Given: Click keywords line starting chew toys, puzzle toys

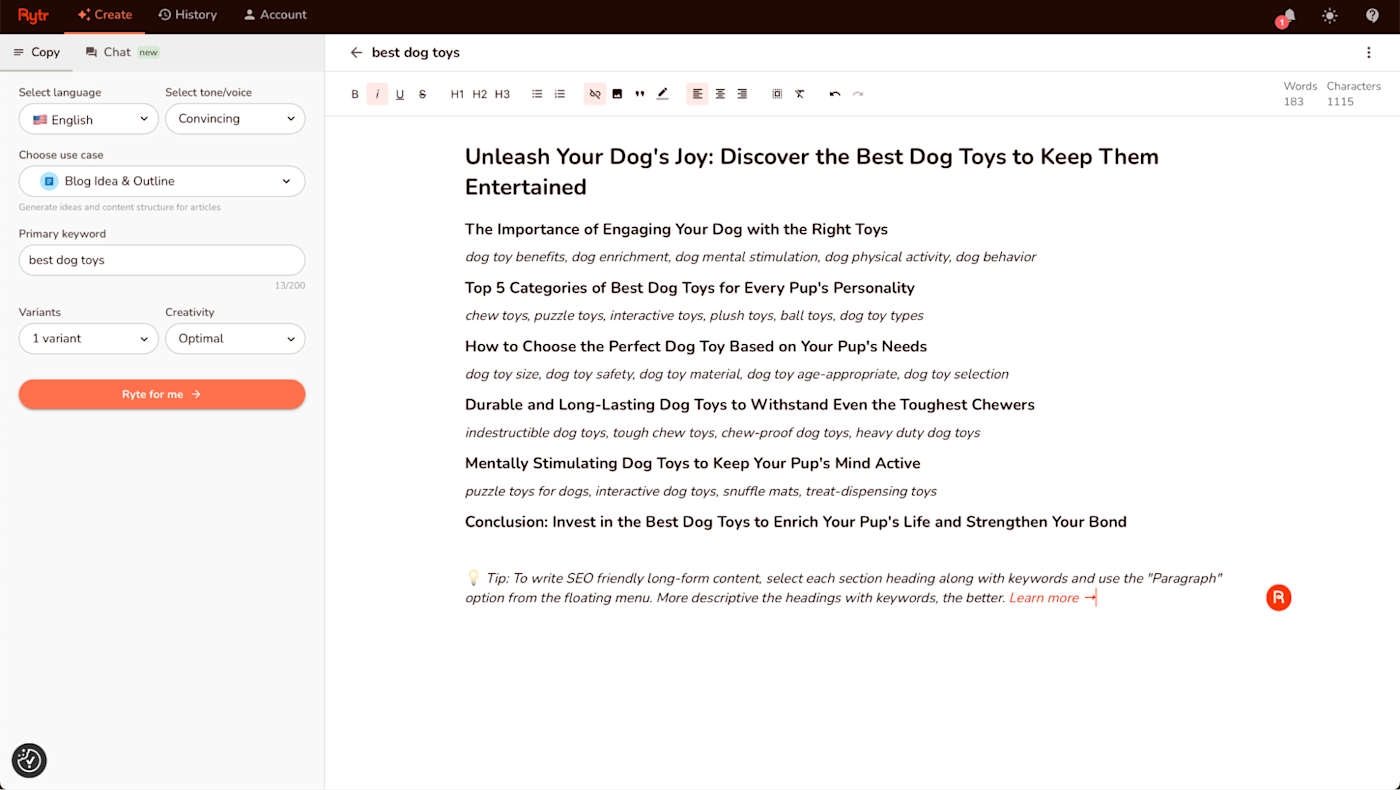Looking at the screenshot, I should point(694,316).
